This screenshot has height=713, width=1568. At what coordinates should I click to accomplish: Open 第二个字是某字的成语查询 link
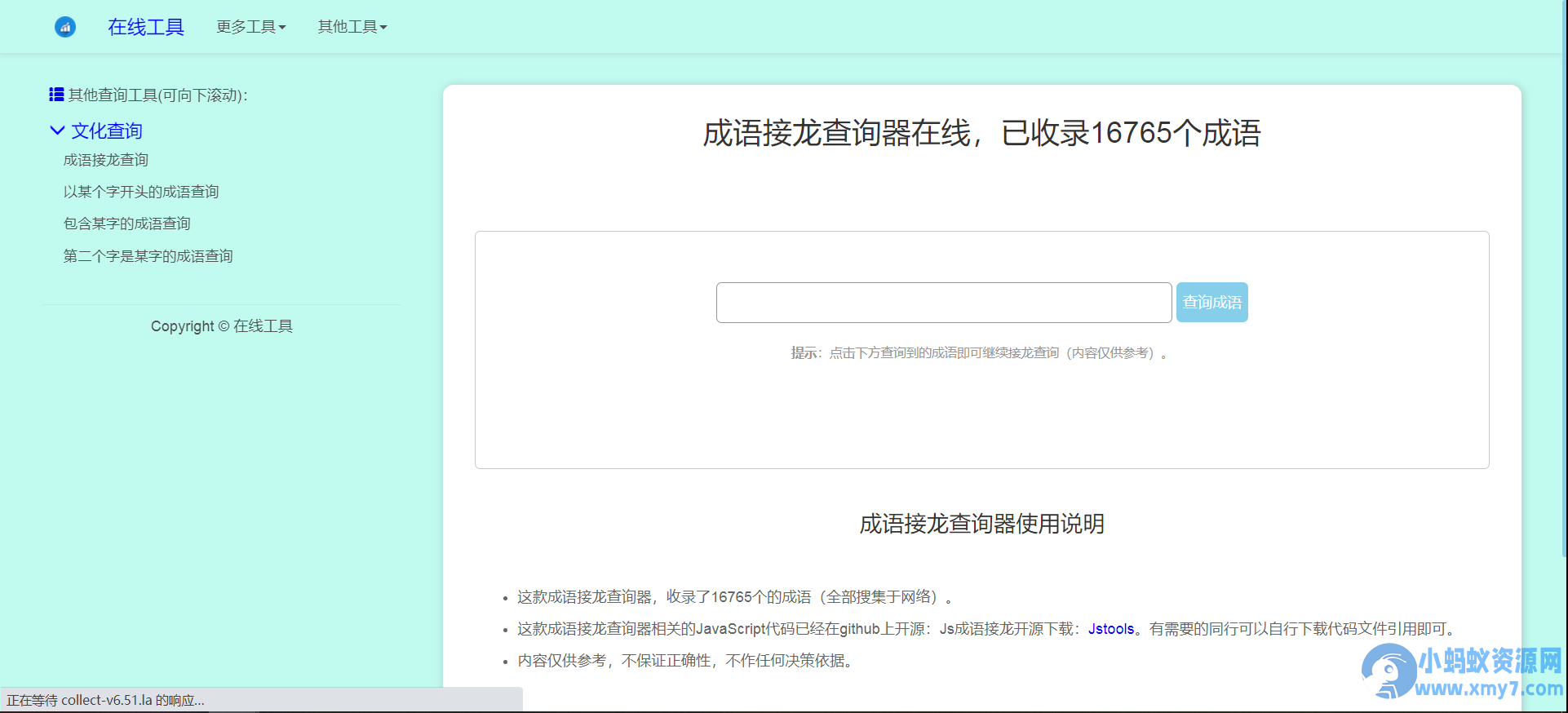point(148,256)
